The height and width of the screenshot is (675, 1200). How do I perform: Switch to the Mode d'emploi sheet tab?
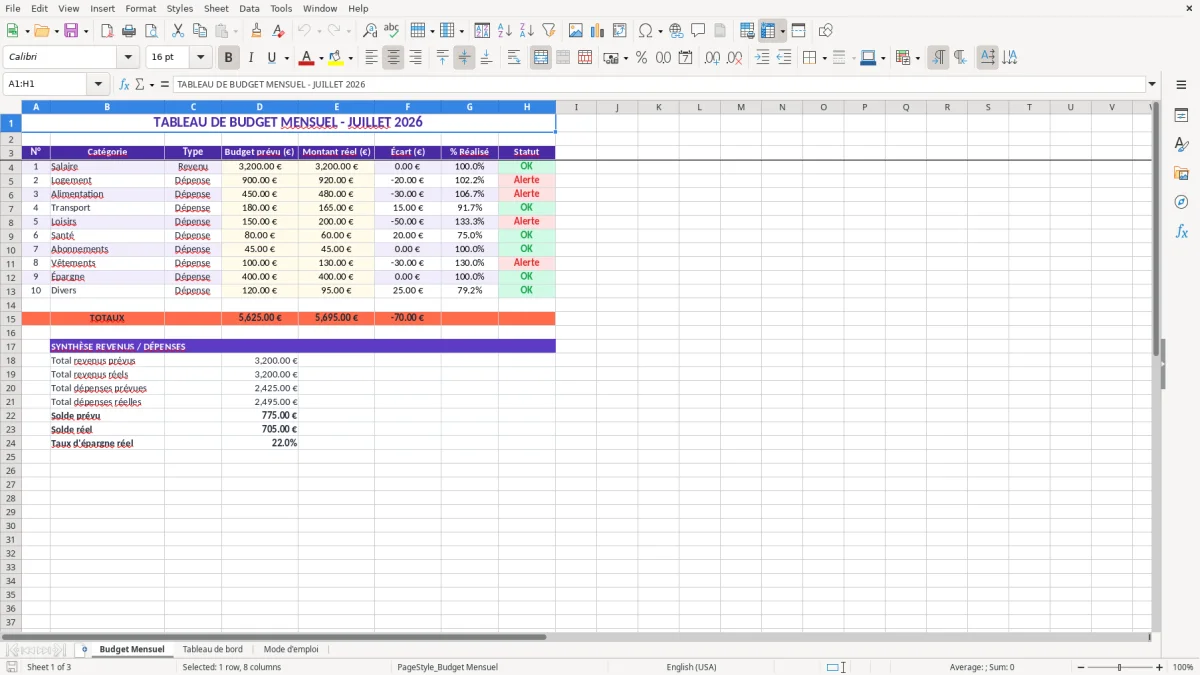coord(291,649)
